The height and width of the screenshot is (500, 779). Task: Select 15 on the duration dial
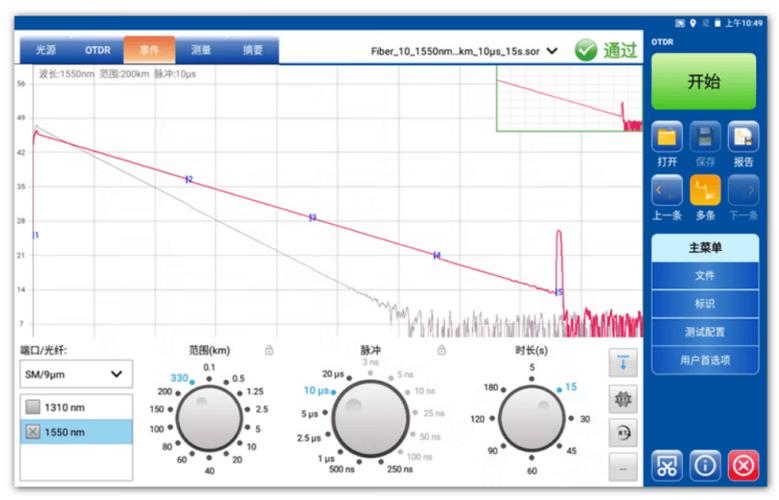point(570,387)
